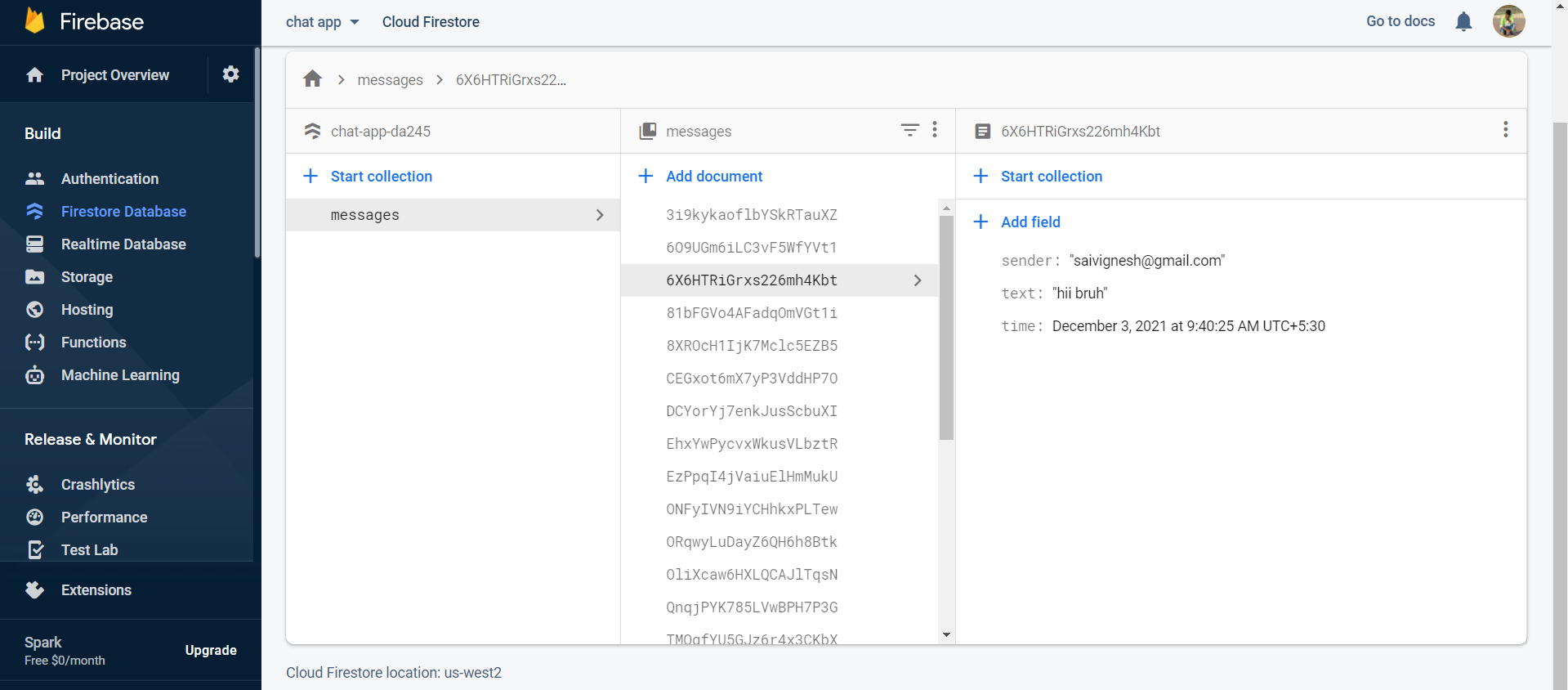The width and height of the screenshot is (1568, 690).
Task: Click Start collection in document panel
Action: click(x=1038, y=176)
